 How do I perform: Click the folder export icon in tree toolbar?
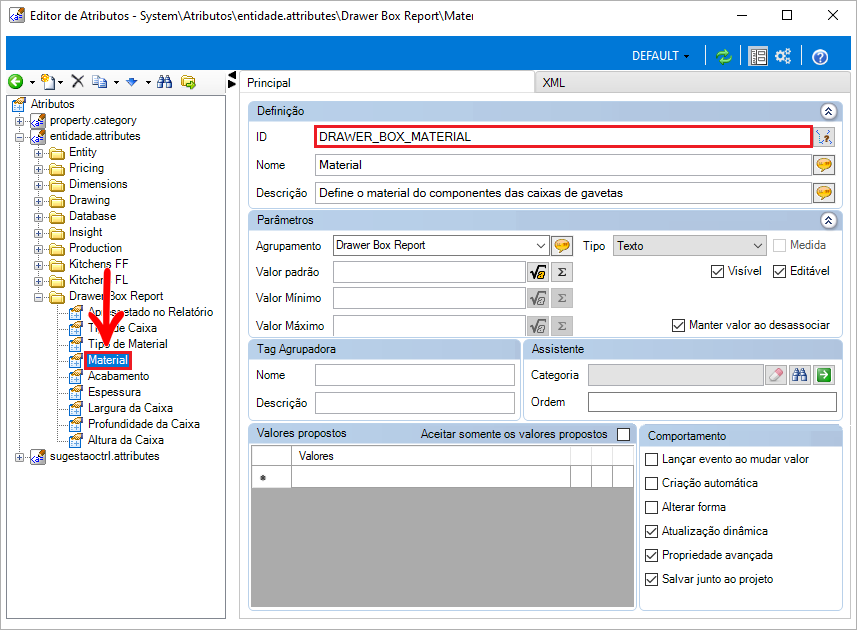pyautogui.click(x=189, y=82)
